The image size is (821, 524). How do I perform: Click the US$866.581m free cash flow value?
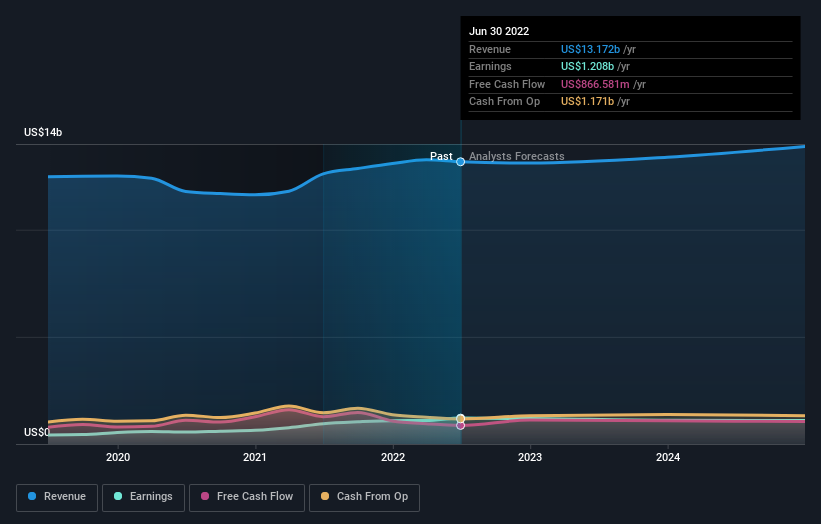click(595, 84)
